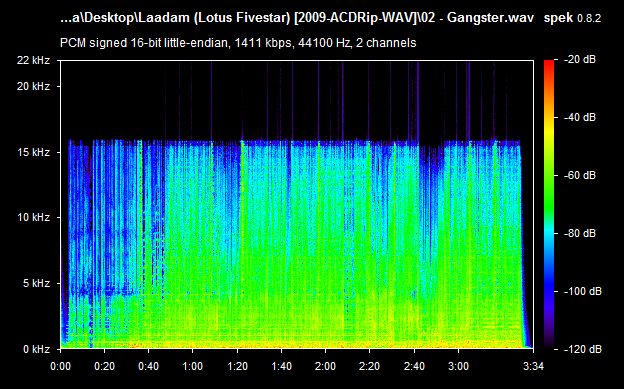This screenshot has width=624, height=389.
Task: Click the '1:20' time axis label
Action: pyautogui.click(x=237, y=366)
